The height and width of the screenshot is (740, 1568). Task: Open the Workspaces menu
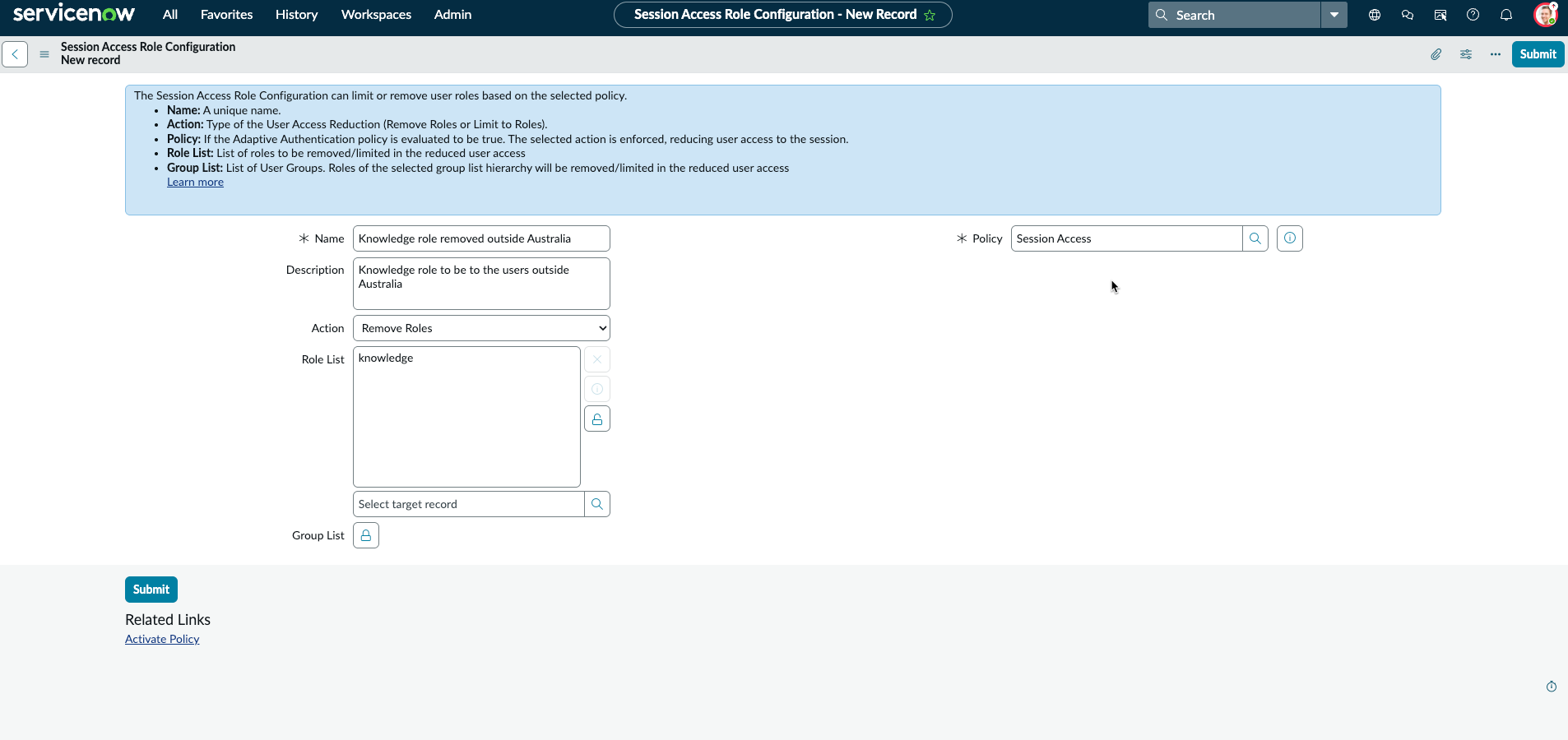click(376, 15)
